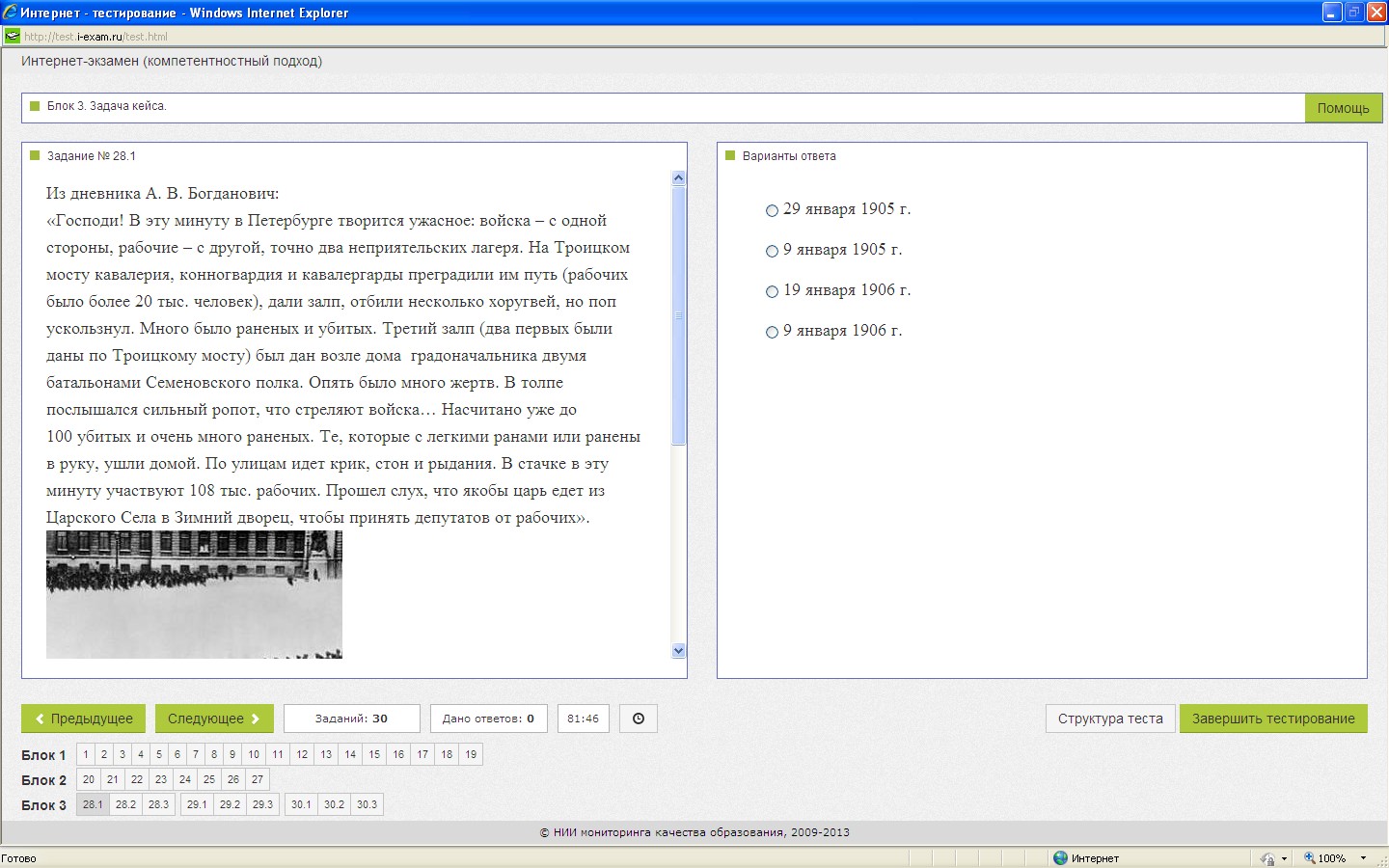Jump to question 29.3 in Блок 3
Image resolution: width=1389 pixels, height=868 pixels.
[262, 804]
